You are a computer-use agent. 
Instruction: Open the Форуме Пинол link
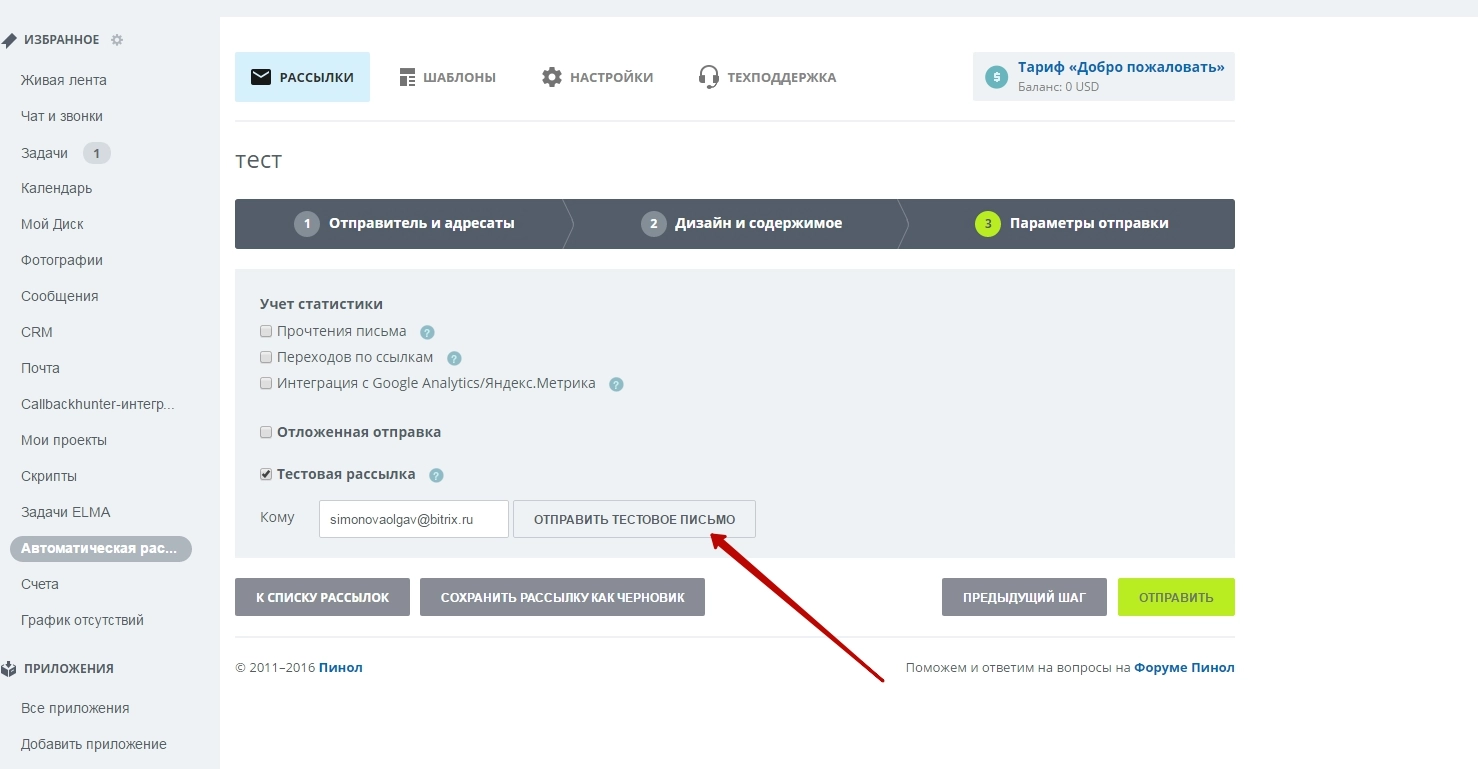[x=1184, y=668]
